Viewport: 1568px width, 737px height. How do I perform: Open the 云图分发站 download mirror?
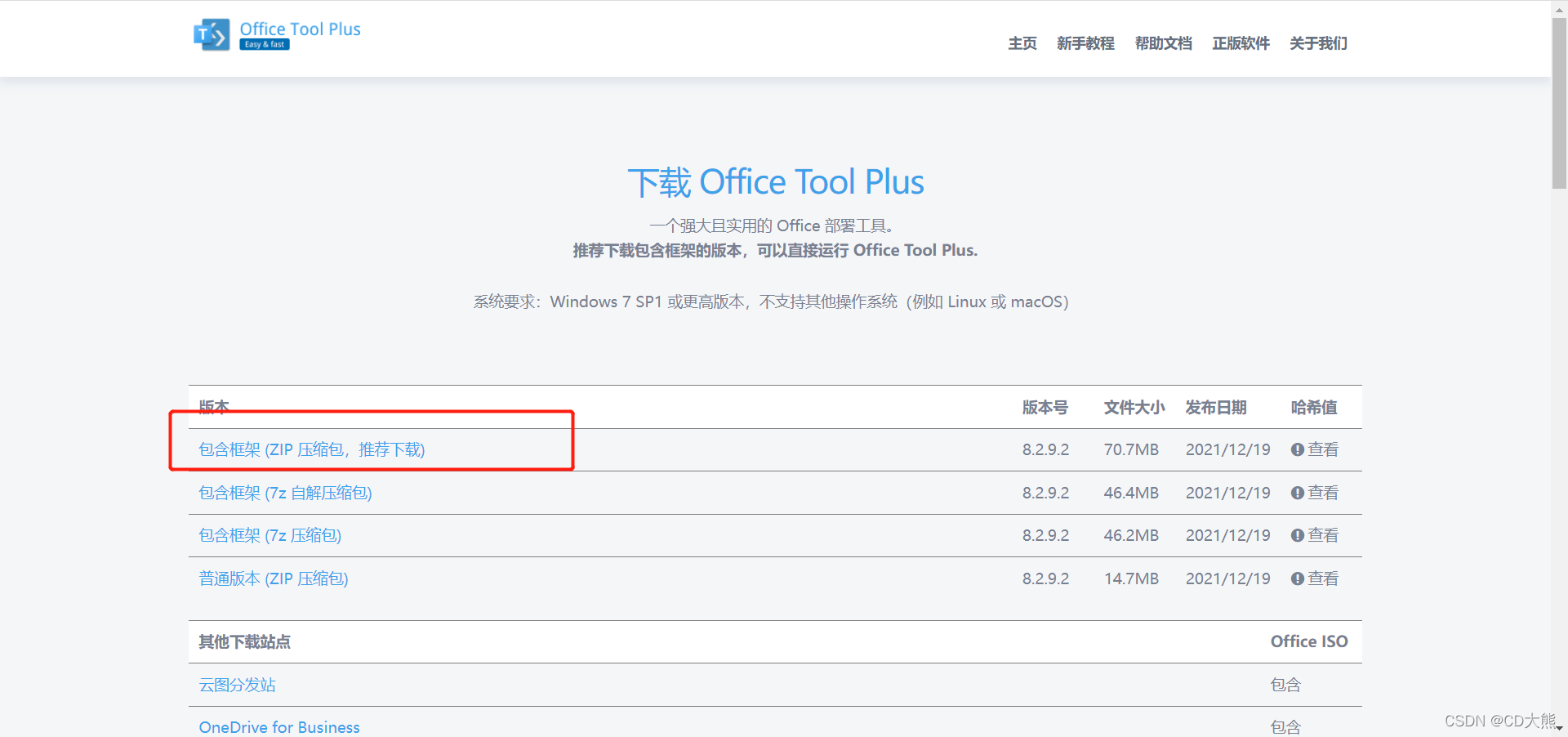coord(237,685)
